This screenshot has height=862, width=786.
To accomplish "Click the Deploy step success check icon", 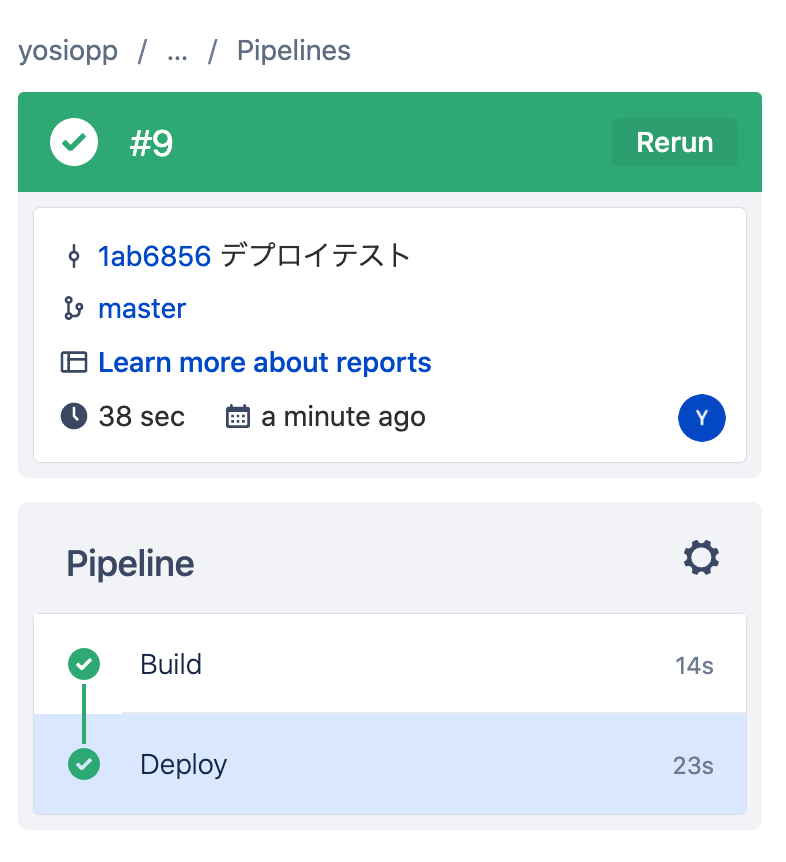I will (84, 765).
